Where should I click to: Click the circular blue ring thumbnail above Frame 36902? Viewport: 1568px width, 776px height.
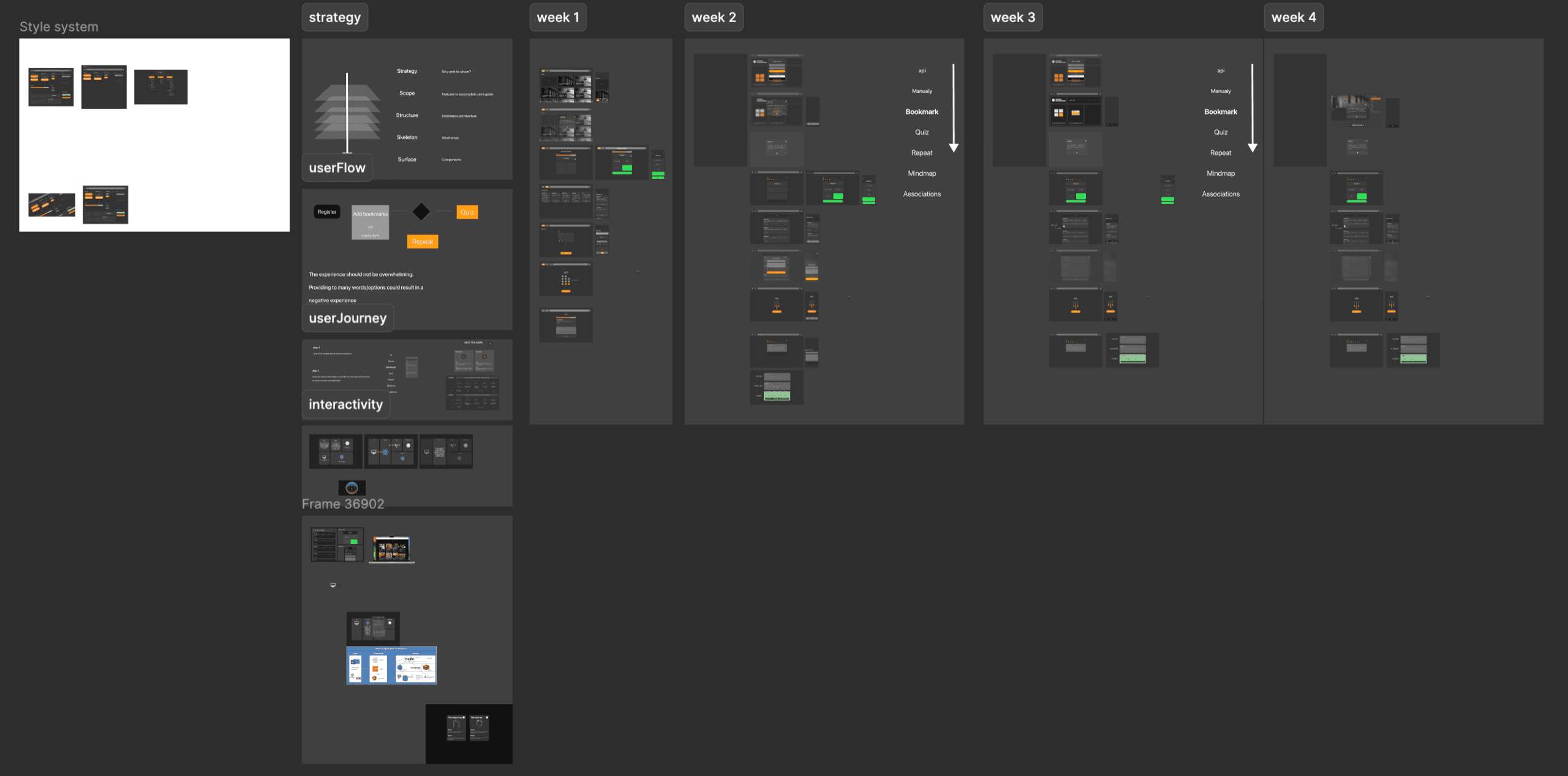(x=352, y=488)
